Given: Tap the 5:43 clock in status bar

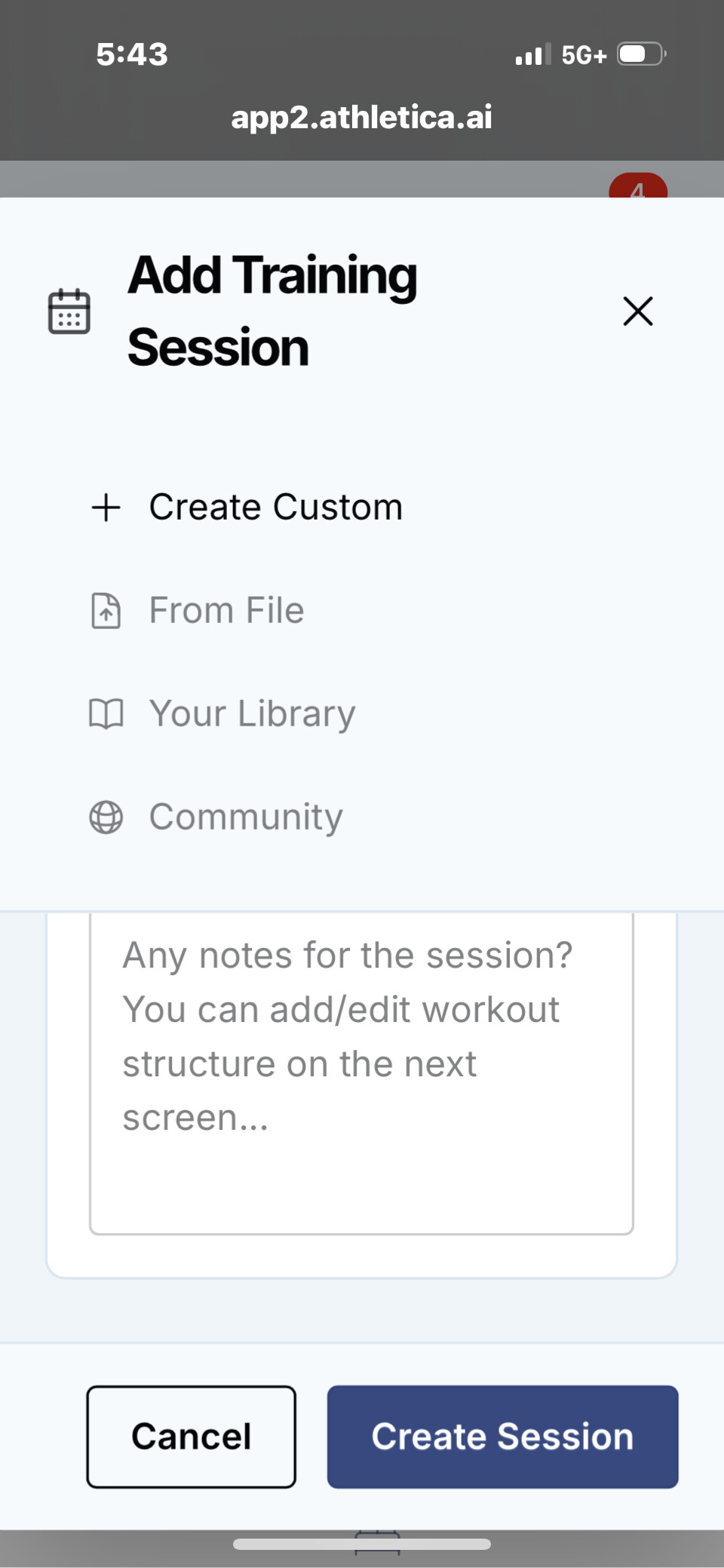Looking at the screenshot, I should 132,54.
